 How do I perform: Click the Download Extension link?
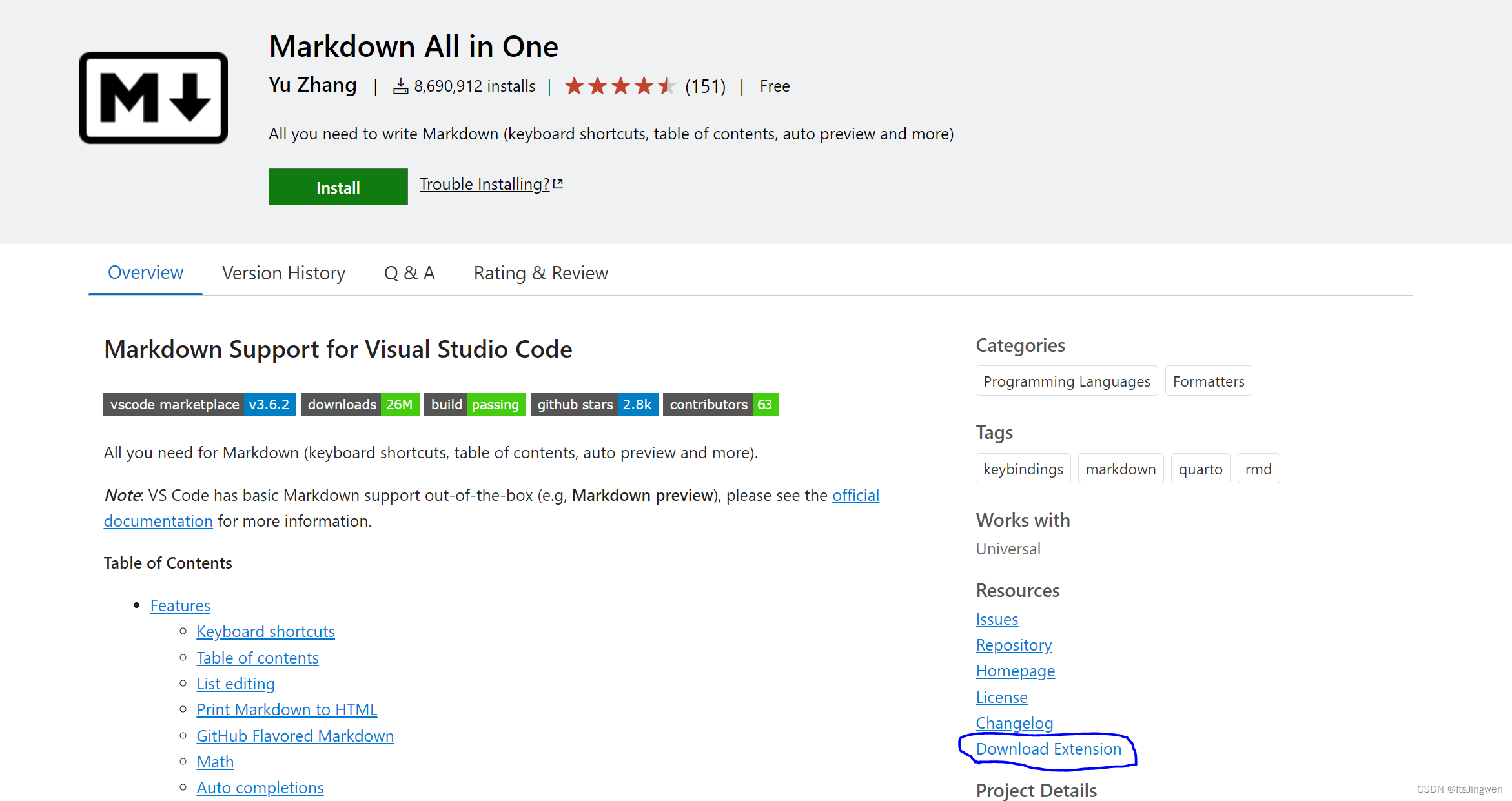click(1048, 749)
